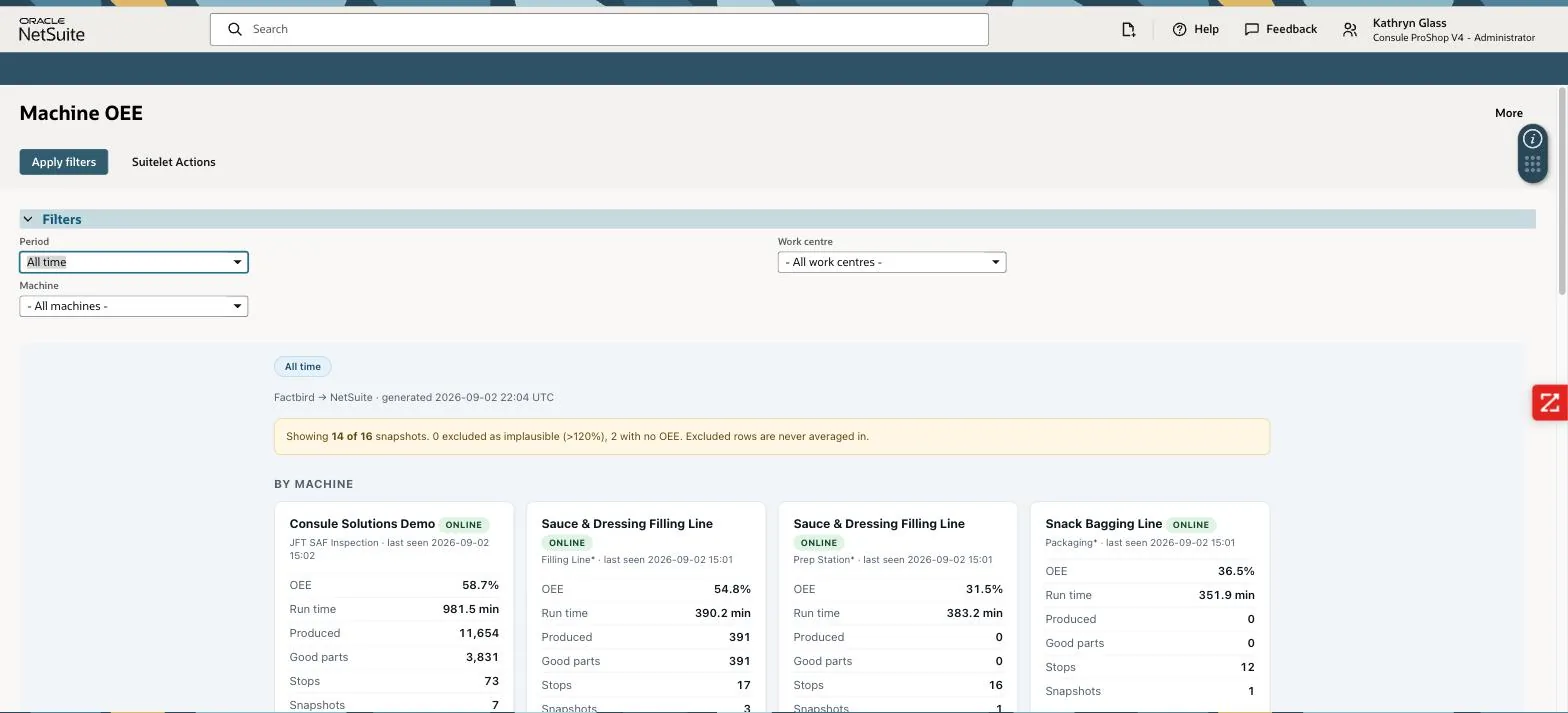
Task: Click the Filling Line* last seen subtitle
Action: tap(637, 560)
